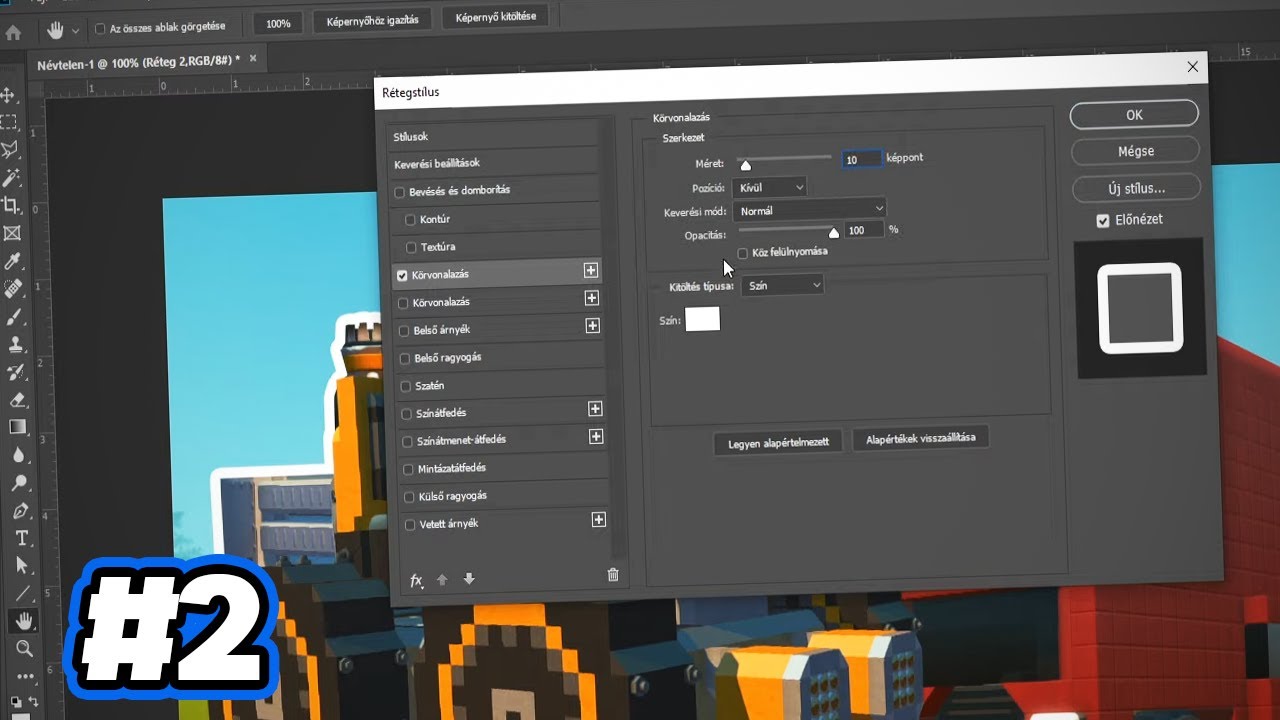The height and width of the screenshot is (720, 1280).
Task: Add another Belső árnyék with plus icon
Action: pos(592,326)
